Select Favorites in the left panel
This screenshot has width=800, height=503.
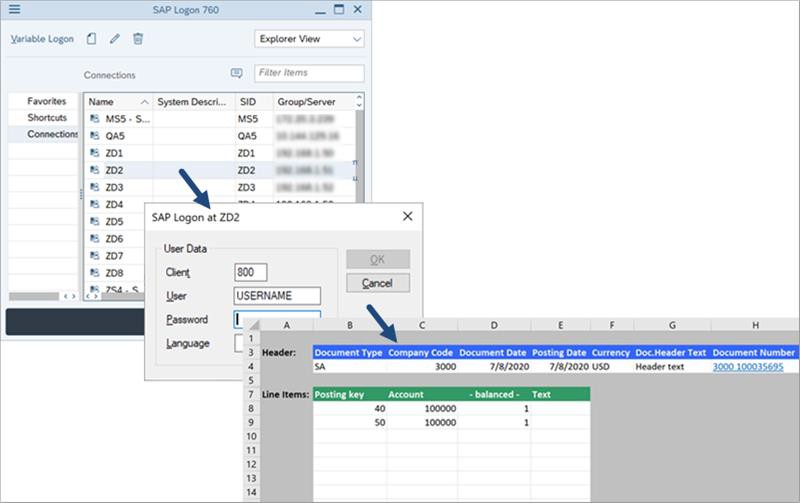coord(46,101)
